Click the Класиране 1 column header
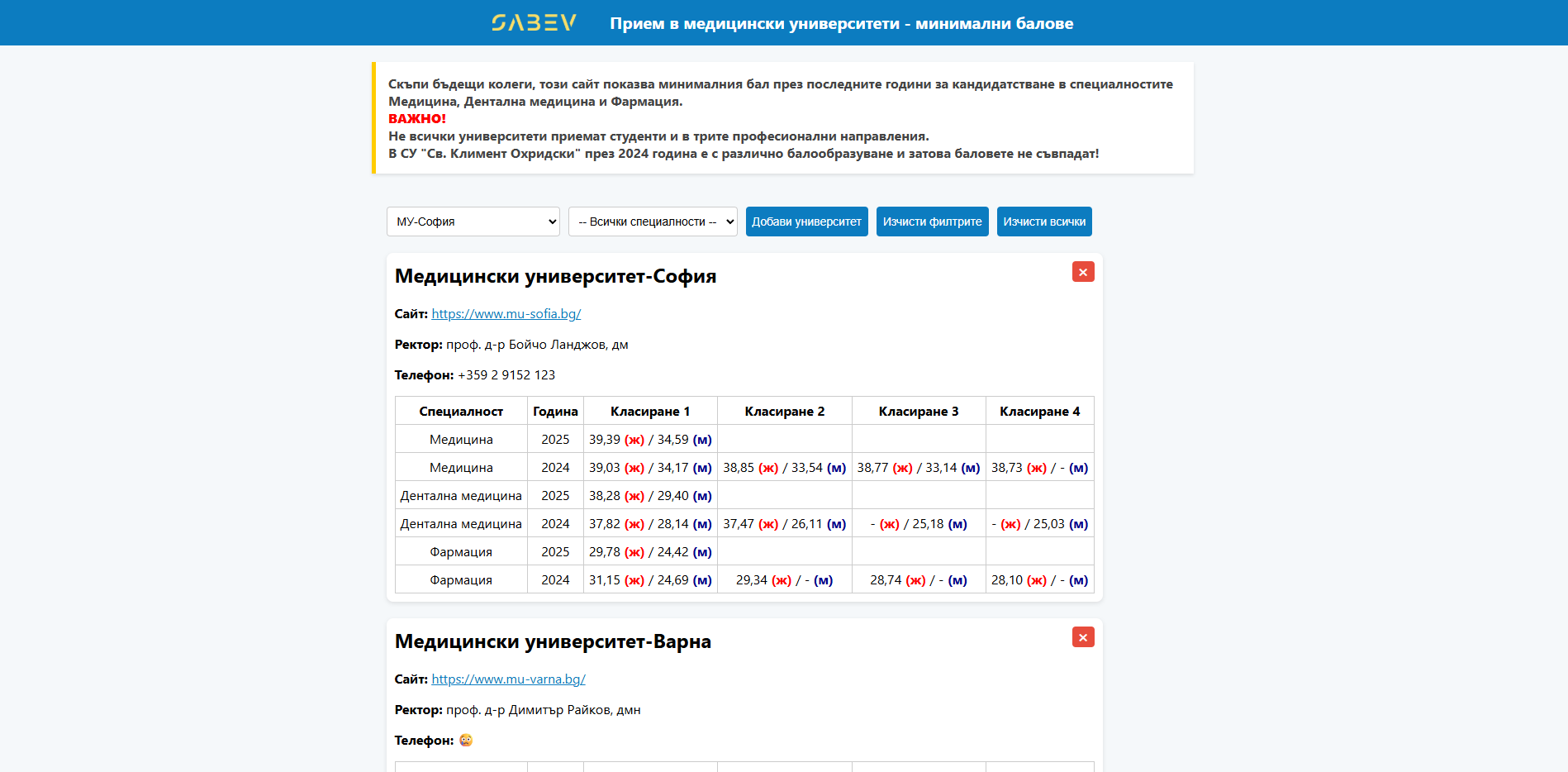 [x=649, y=412]
